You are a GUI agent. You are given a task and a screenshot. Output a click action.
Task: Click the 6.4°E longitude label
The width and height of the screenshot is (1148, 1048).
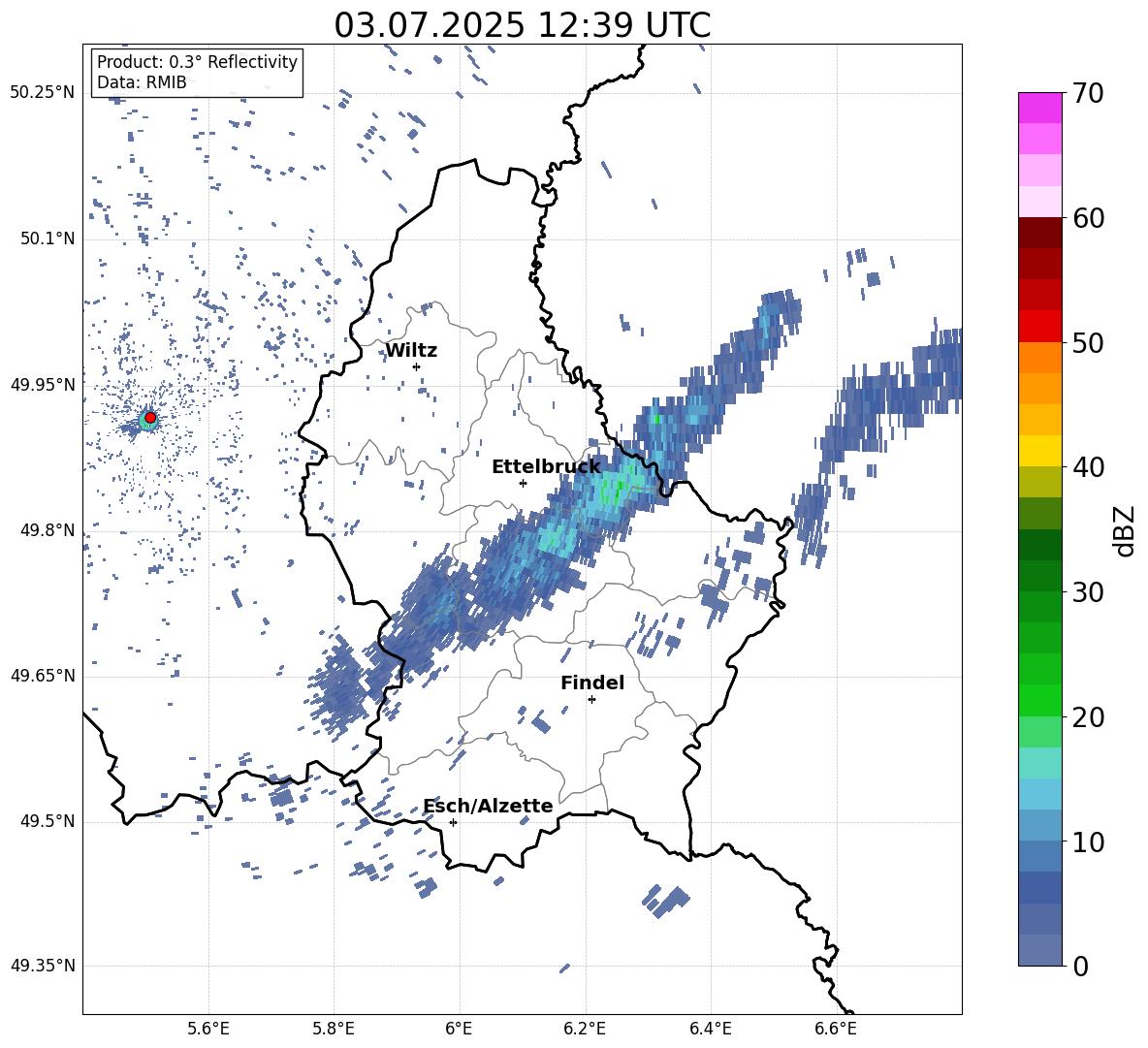tap(710, 1029)
